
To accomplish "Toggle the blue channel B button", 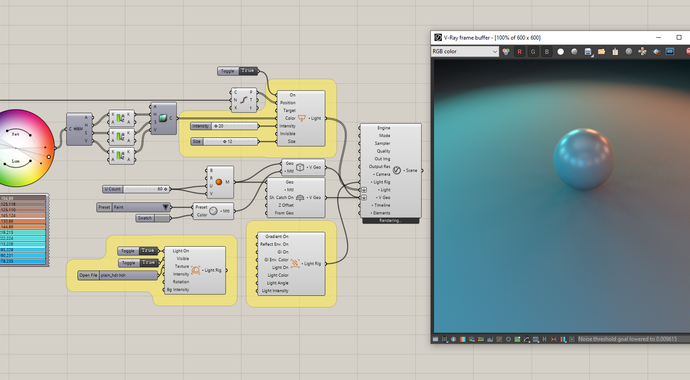I will click(x=547, y=51).
